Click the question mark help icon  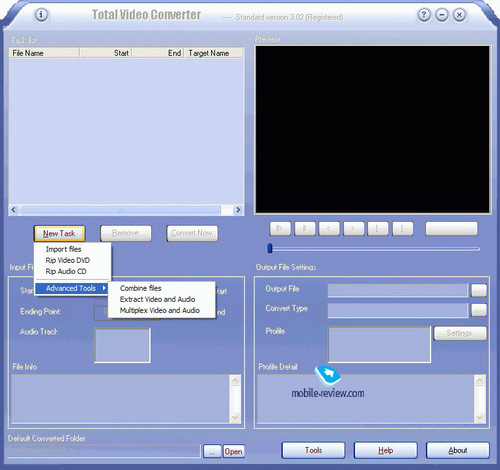coord(424,15)
